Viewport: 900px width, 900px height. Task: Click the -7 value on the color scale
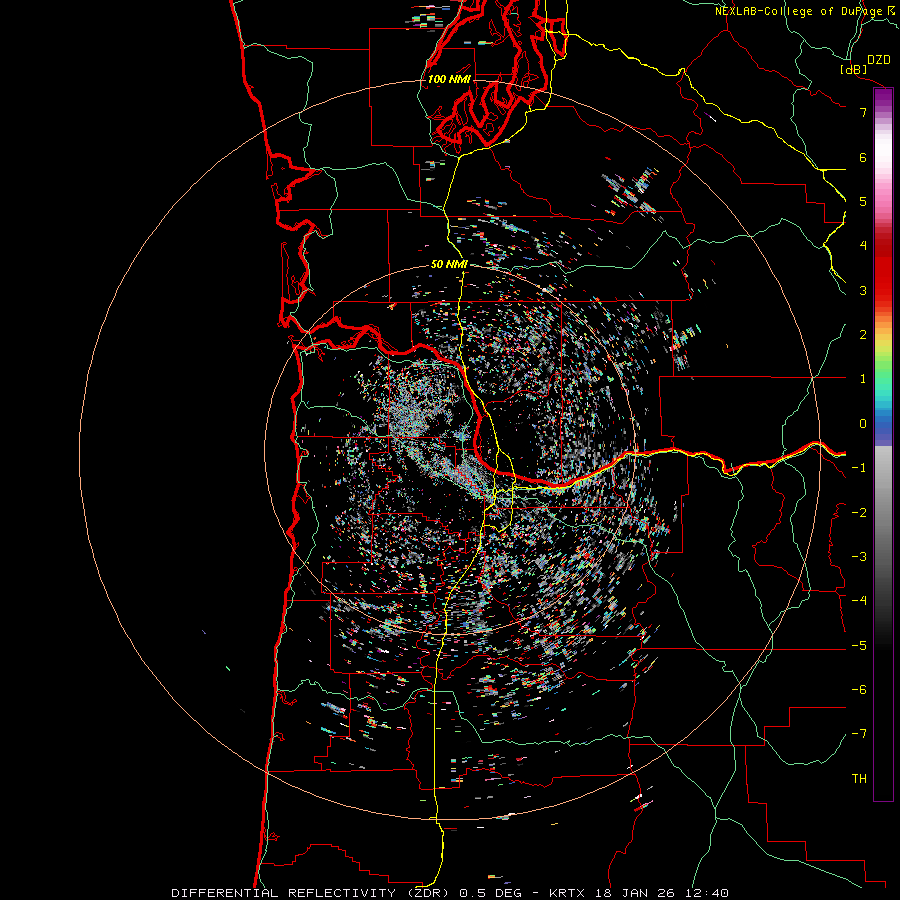(x=859, y=734)
